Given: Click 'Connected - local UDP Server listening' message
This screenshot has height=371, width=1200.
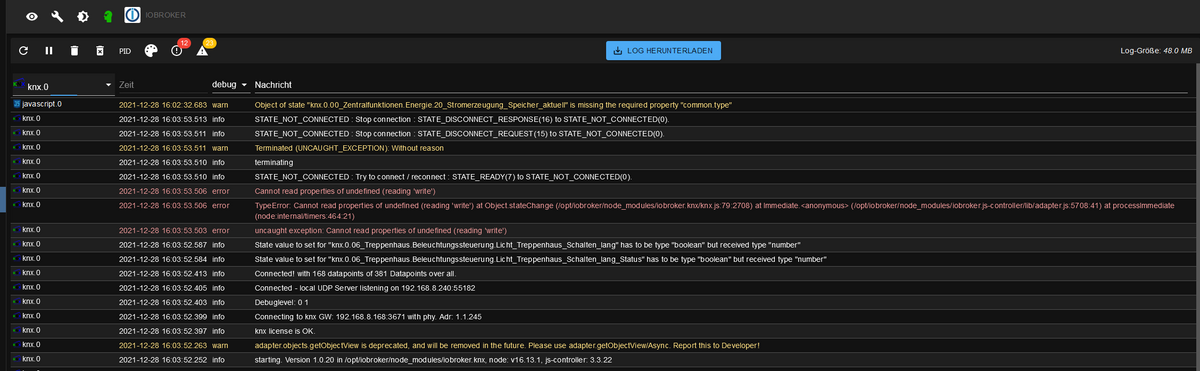Looking at the screenshot, I should pyautogui.click(x=365, y=288).
